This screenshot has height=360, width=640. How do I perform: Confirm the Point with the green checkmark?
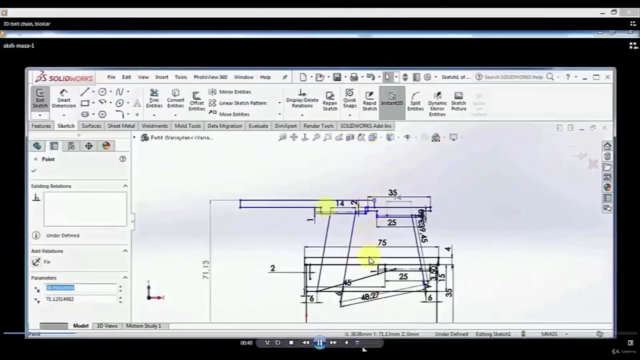pos(34,171)
